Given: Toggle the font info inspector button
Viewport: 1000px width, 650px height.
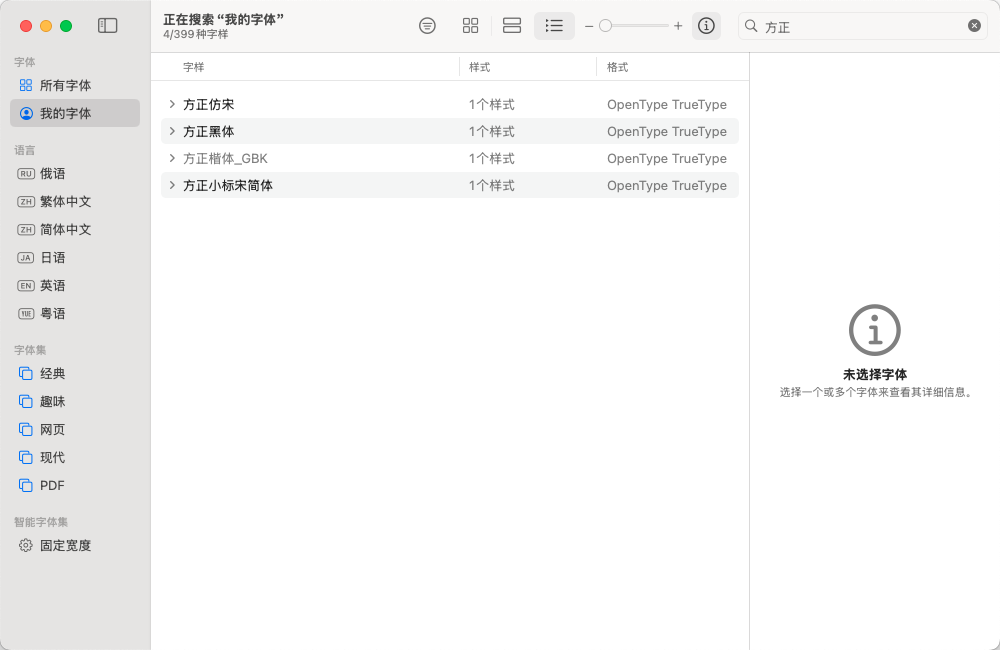Looking at the screenshot, I should [706, 26].
